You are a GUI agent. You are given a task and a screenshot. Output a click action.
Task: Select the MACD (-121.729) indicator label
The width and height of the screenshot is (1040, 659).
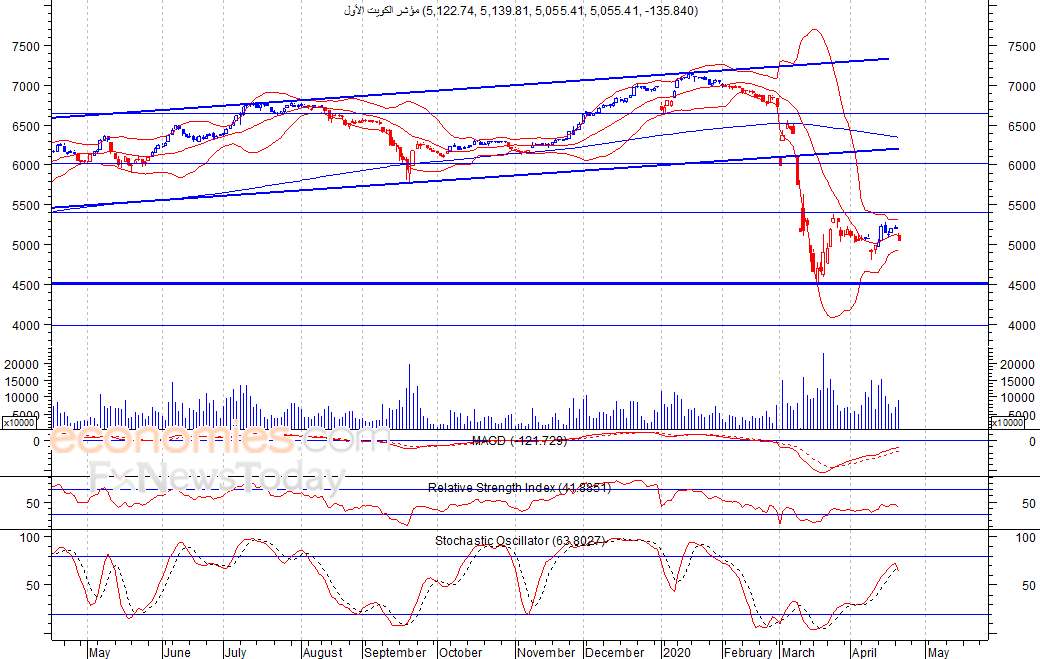point(519,441)
